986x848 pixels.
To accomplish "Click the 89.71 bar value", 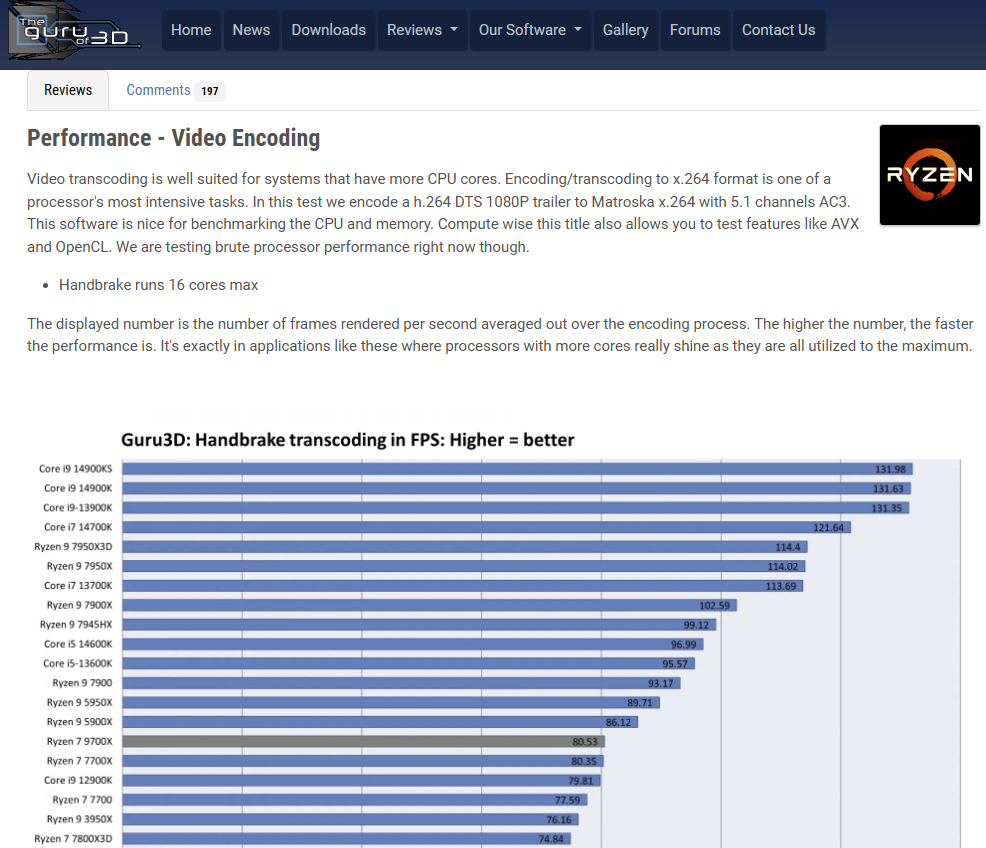I will coord(640,703).
